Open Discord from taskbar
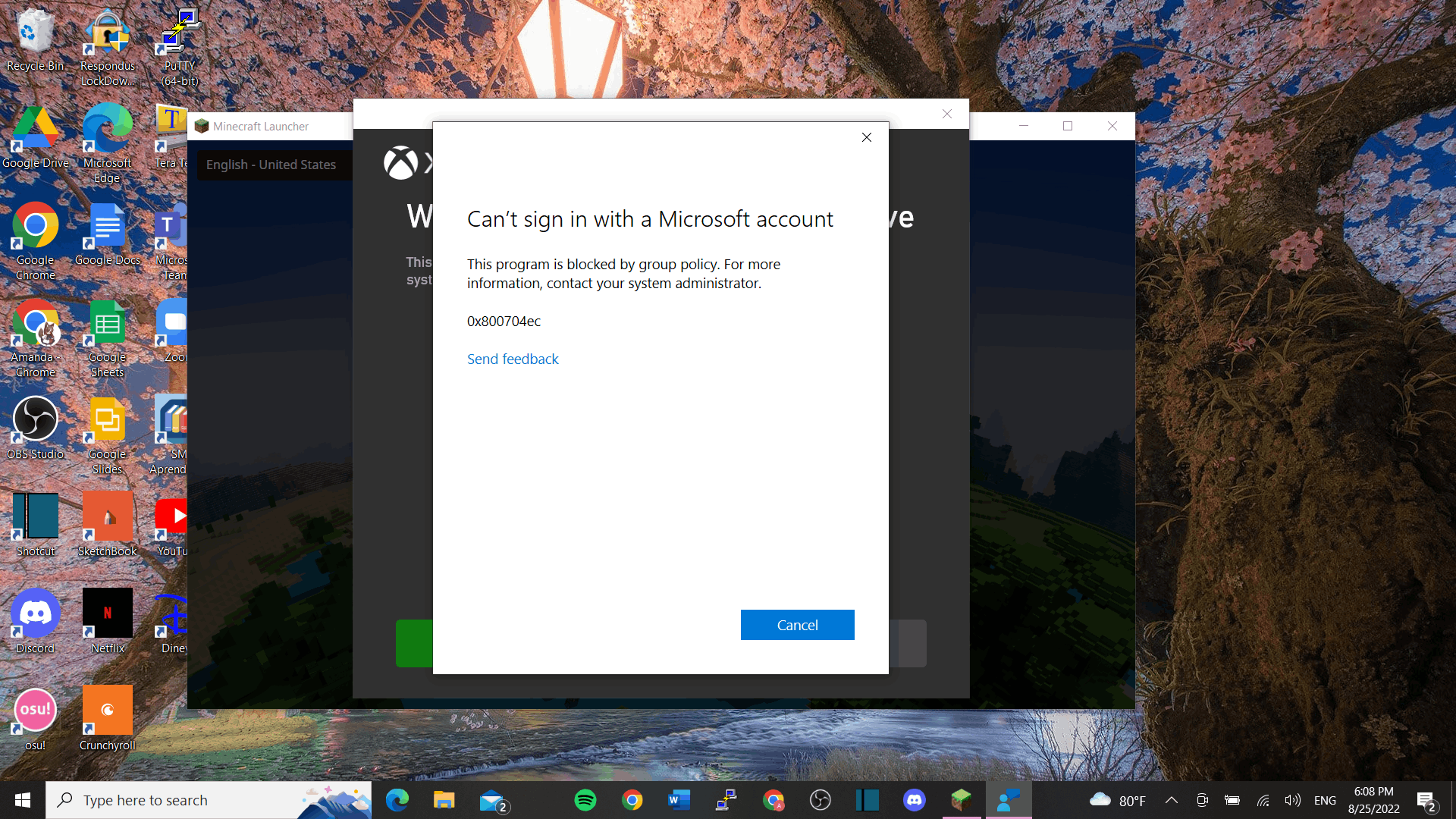1456x819 pixels. tap(915, 800)
